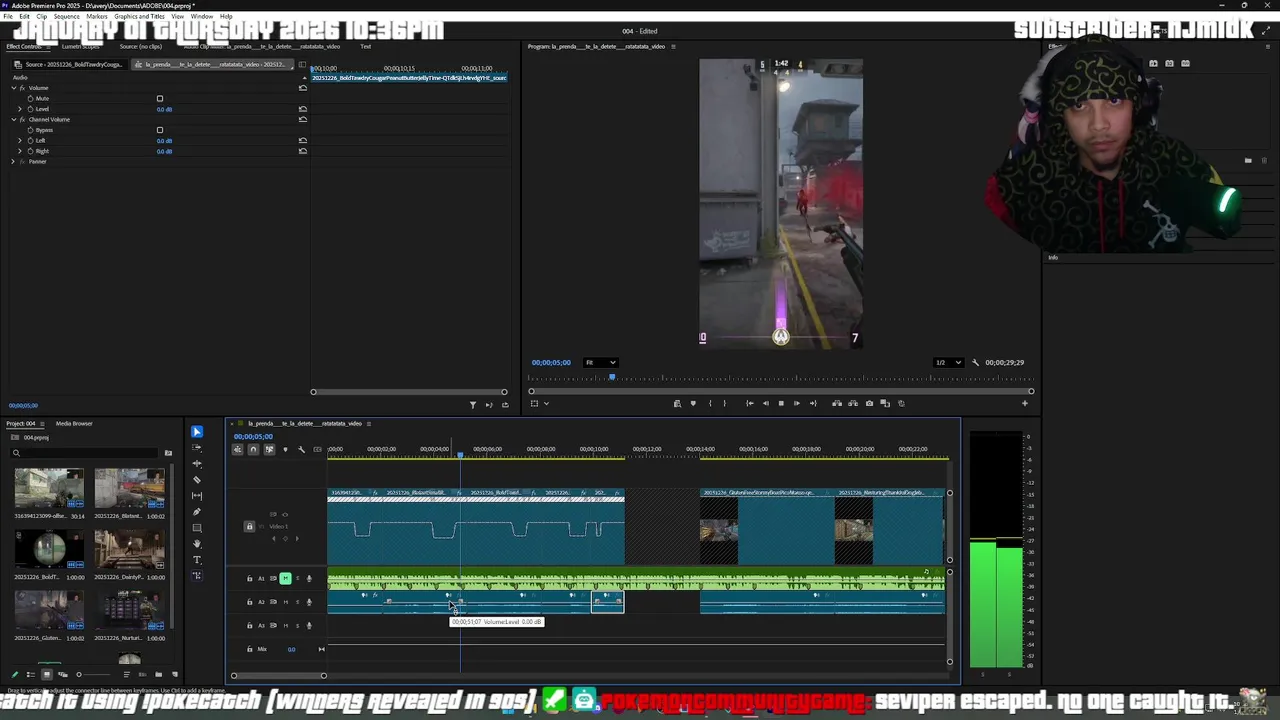The image size is (1280, 720).
Task: Solo audio track A1
Action: [297, 578]
